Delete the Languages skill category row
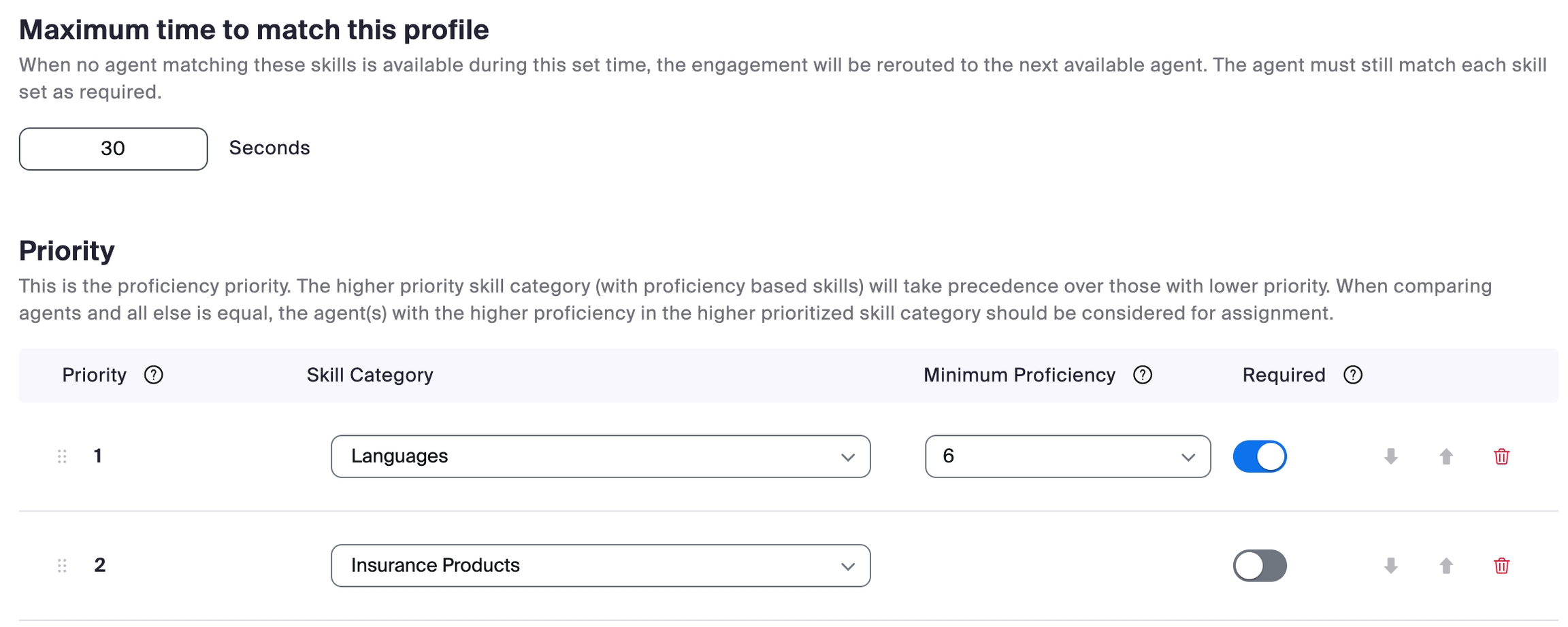The width and height of the screenshot is (1568, 627). (1501, 456)
